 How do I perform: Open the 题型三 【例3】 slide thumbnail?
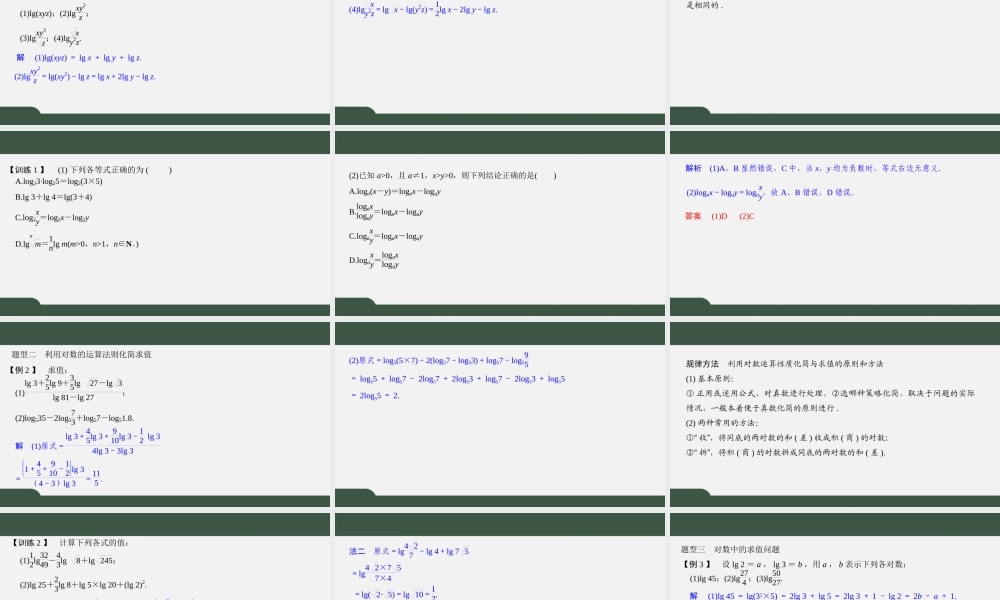[835, 557]
